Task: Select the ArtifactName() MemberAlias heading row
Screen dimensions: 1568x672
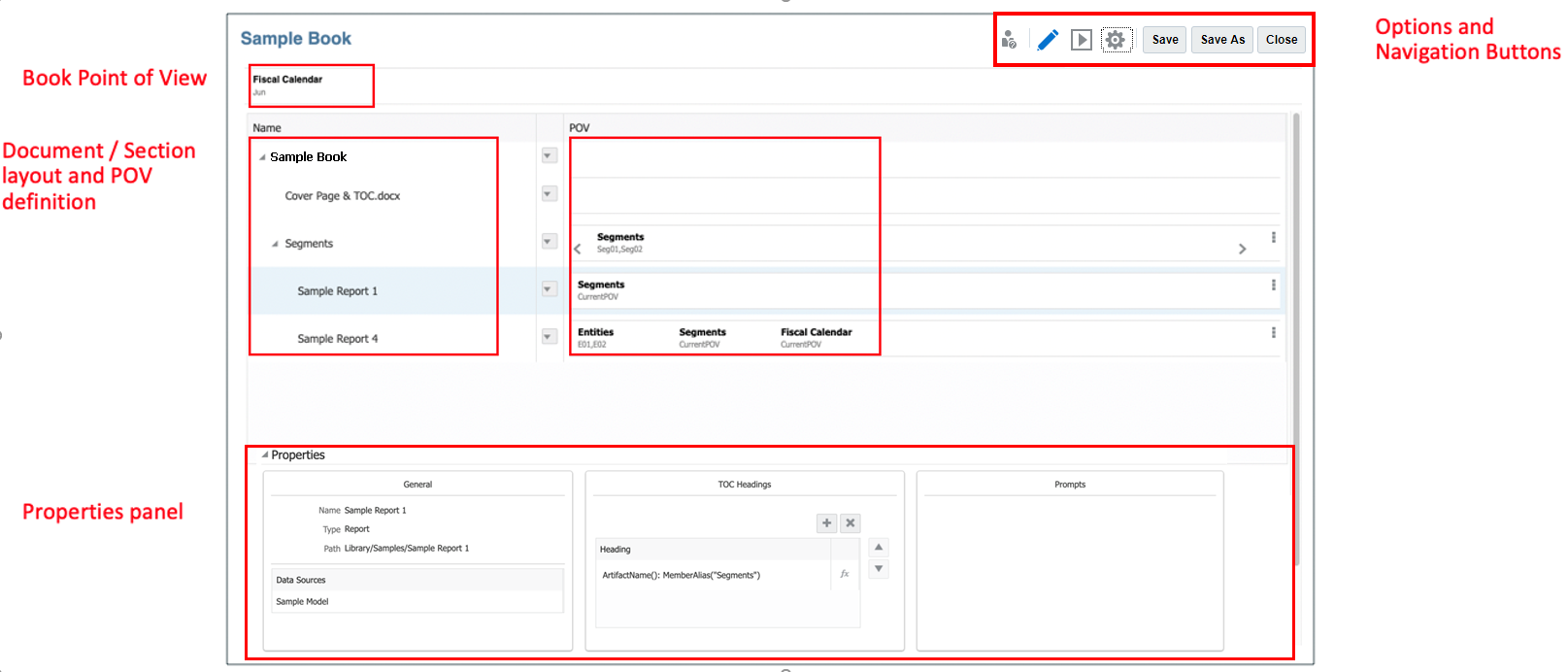Action: click(x=714, y=575)
